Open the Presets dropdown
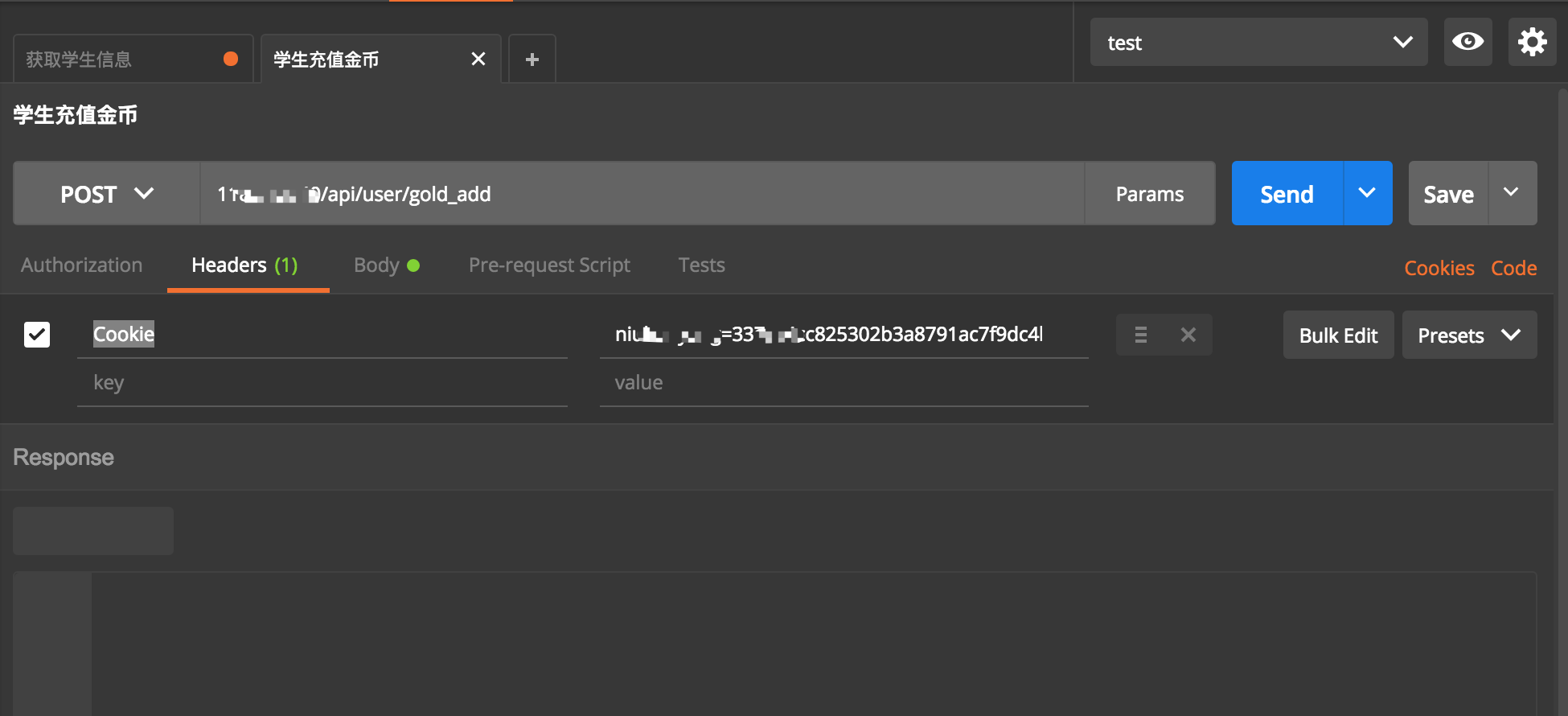 click(1469, 335)
